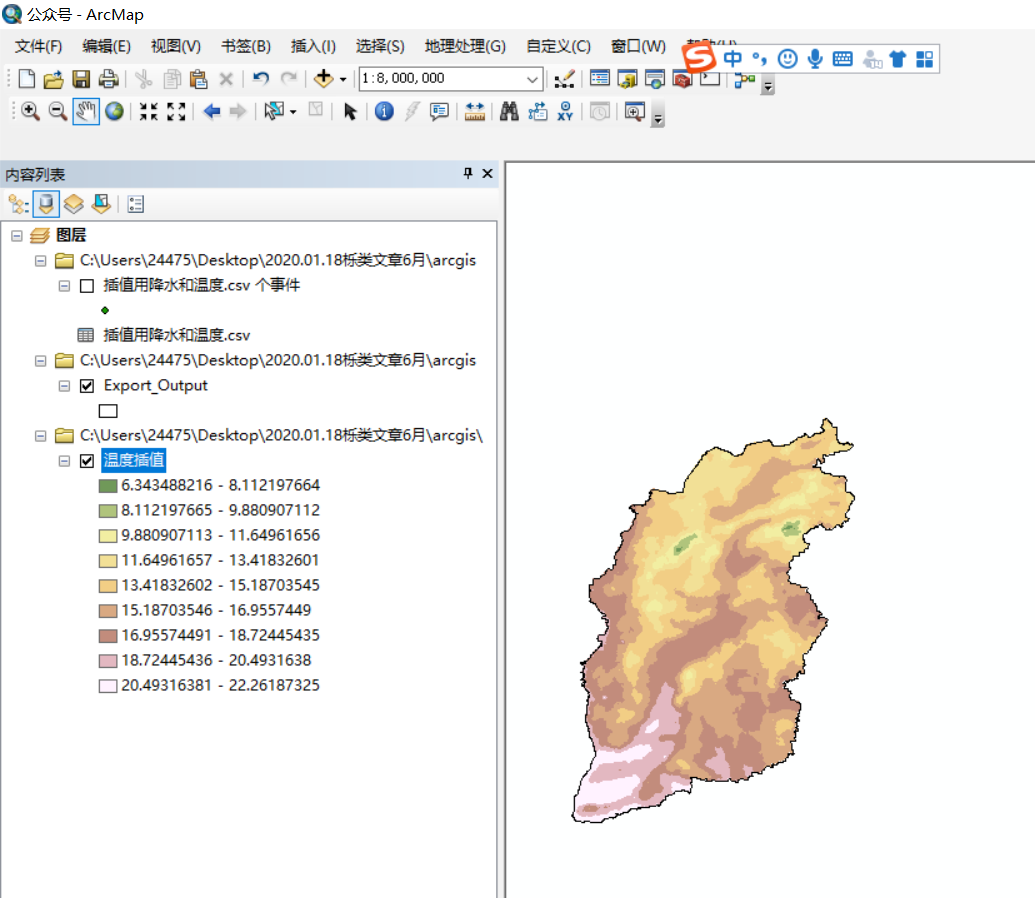Open the Catalog window icon
The image size is (1035, 898).
[x=627, y=79]
